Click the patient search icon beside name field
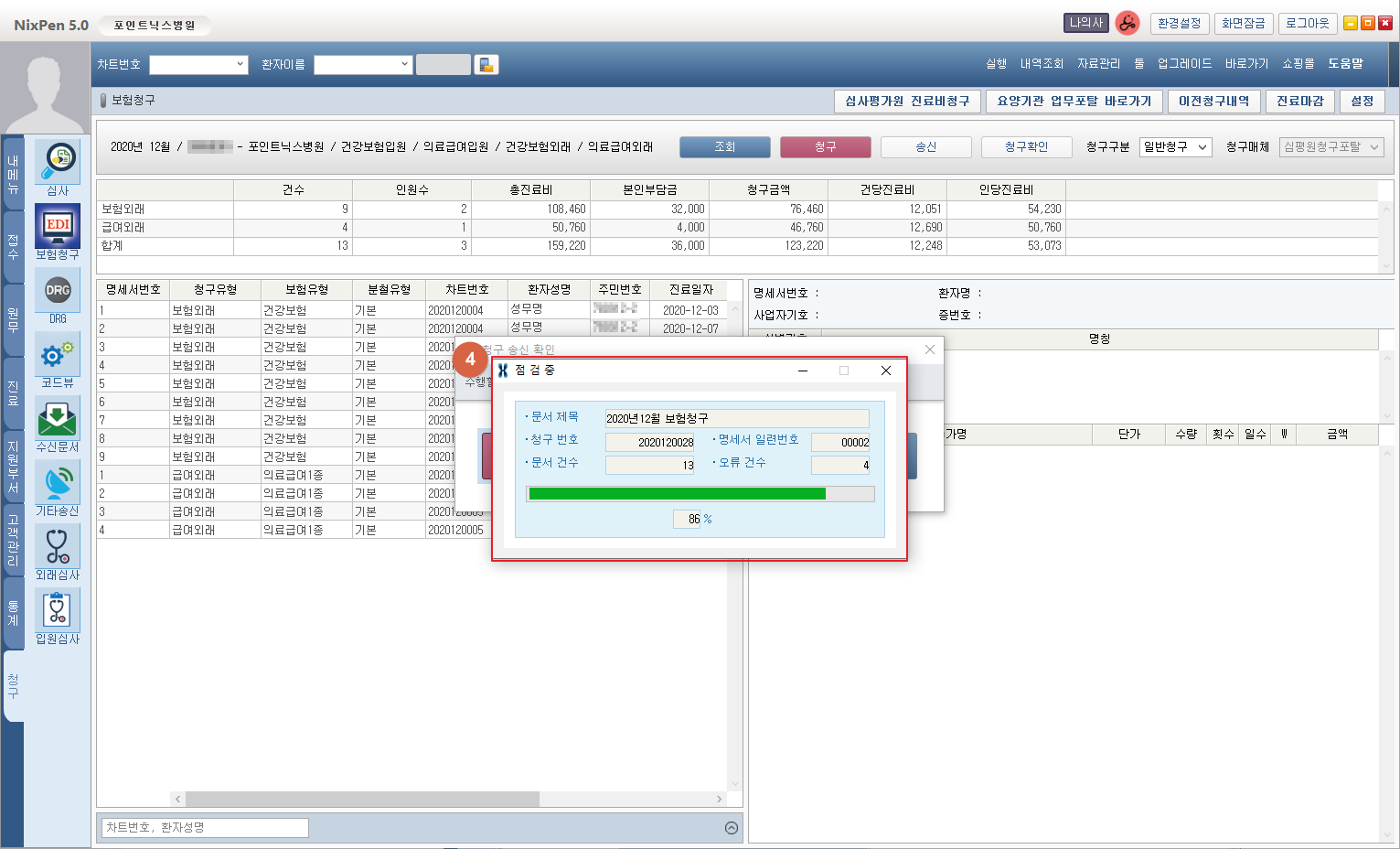 point(486,65)
